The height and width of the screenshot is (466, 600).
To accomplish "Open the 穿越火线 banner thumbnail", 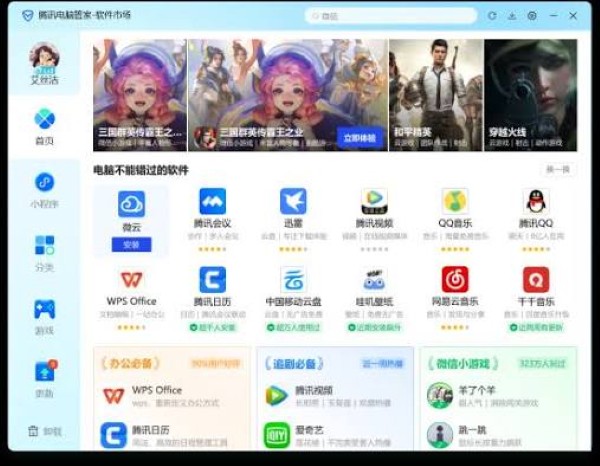I will [x=531, y=95].
